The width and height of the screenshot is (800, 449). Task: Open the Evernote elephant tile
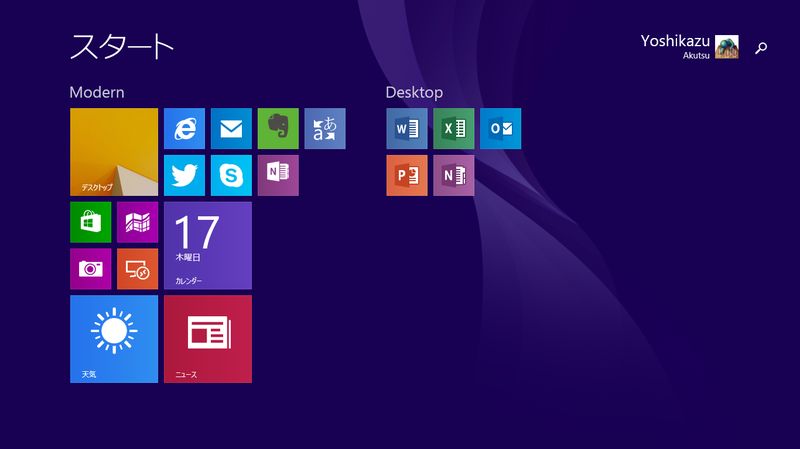pyautogui.click(x=278, y=128)
